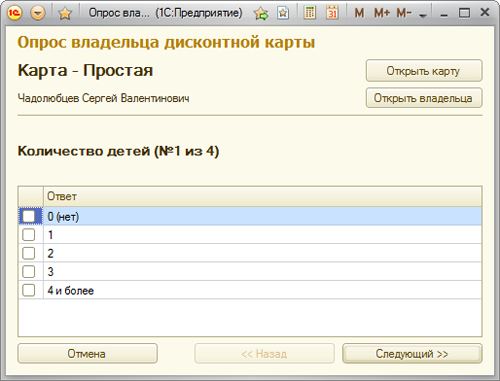Check the 0 (нет) answer checkbox
The image size is (500, 381).
coord(29,216)
